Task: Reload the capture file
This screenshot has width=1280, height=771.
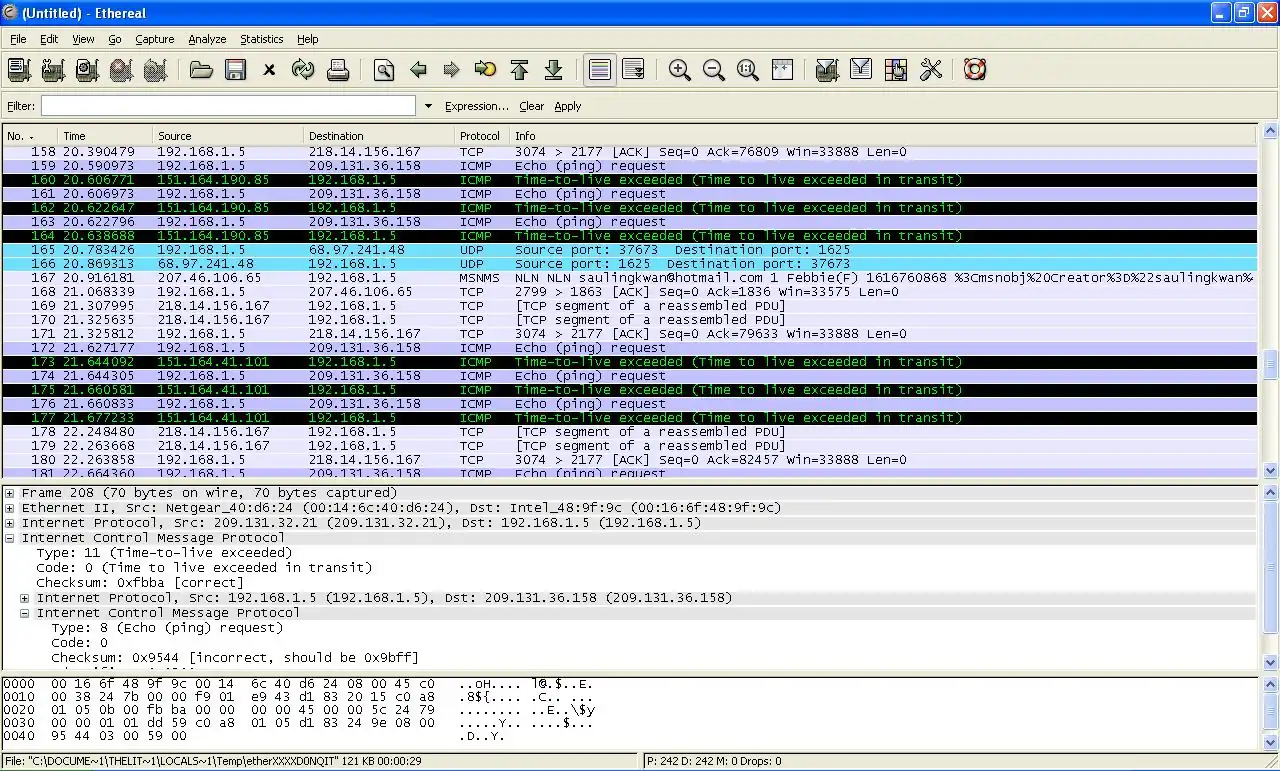Action: click(303, 70)
